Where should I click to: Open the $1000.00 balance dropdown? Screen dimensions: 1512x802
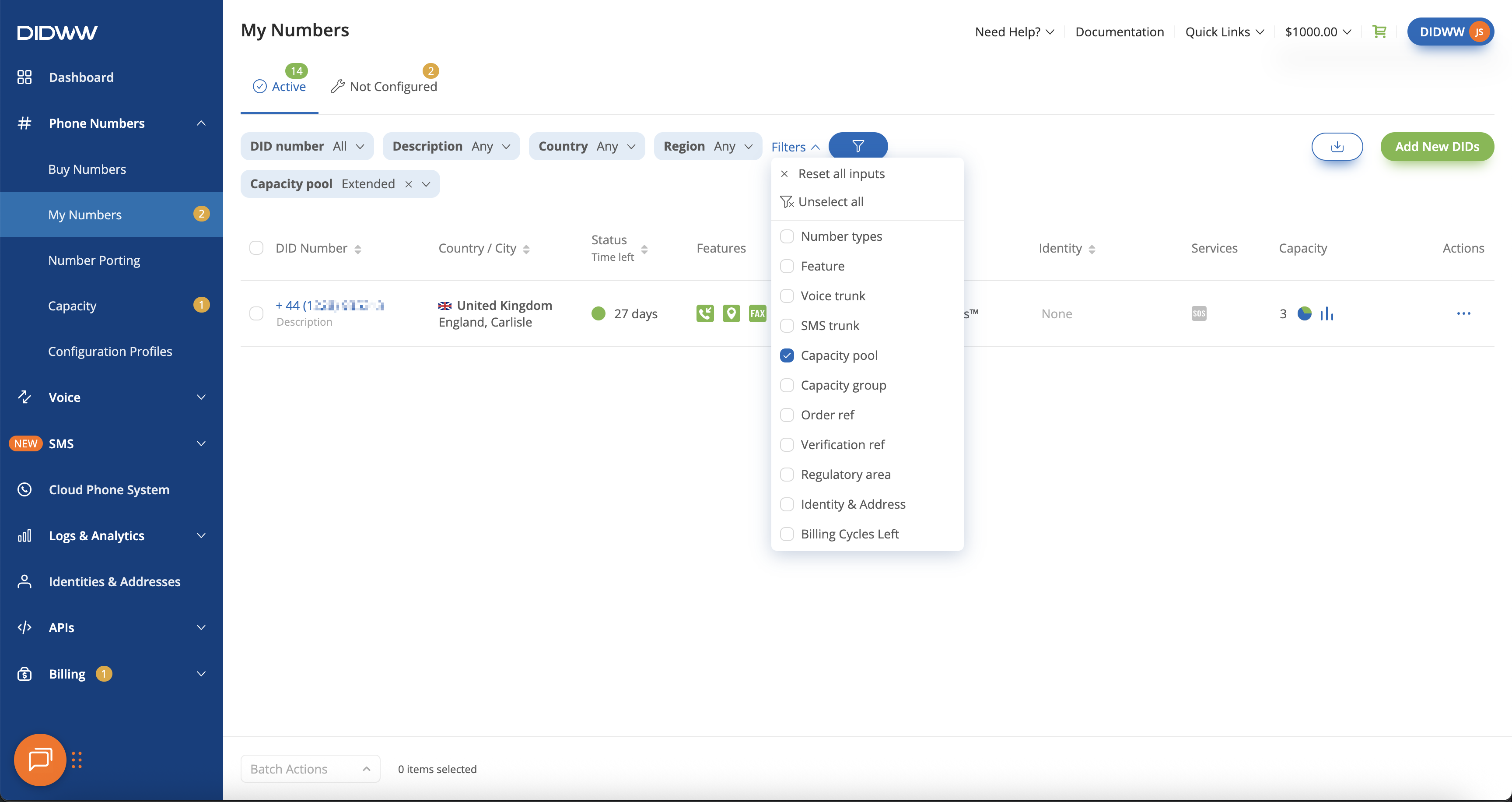click(1318, 32)
